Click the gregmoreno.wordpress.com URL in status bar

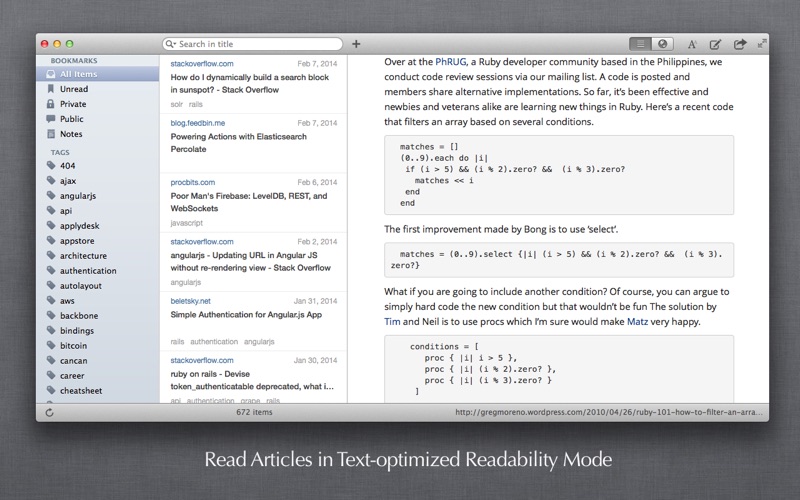[609, 412]
